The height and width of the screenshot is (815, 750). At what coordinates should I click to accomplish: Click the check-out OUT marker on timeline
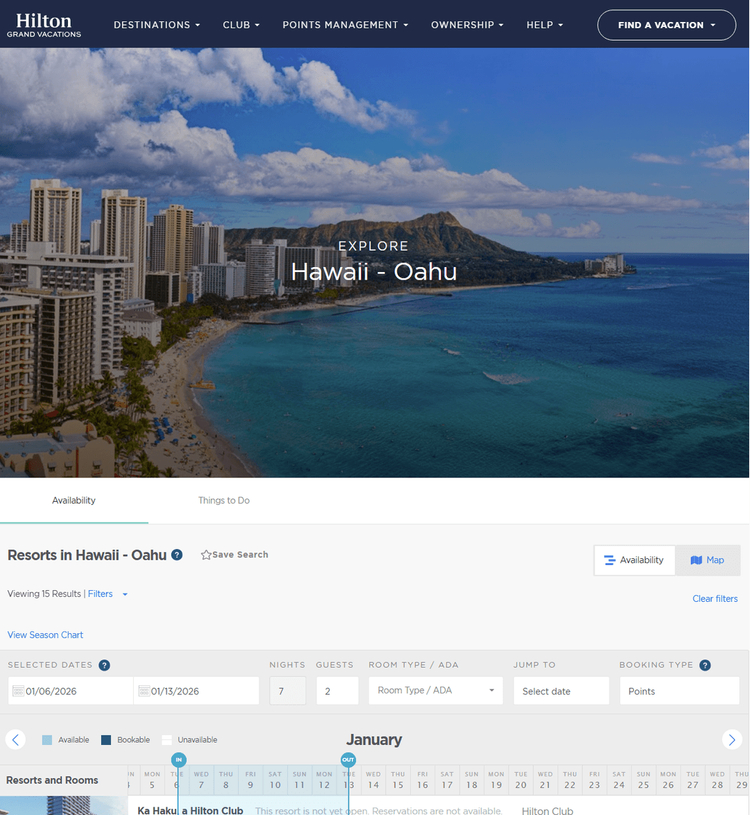point(348,760)
